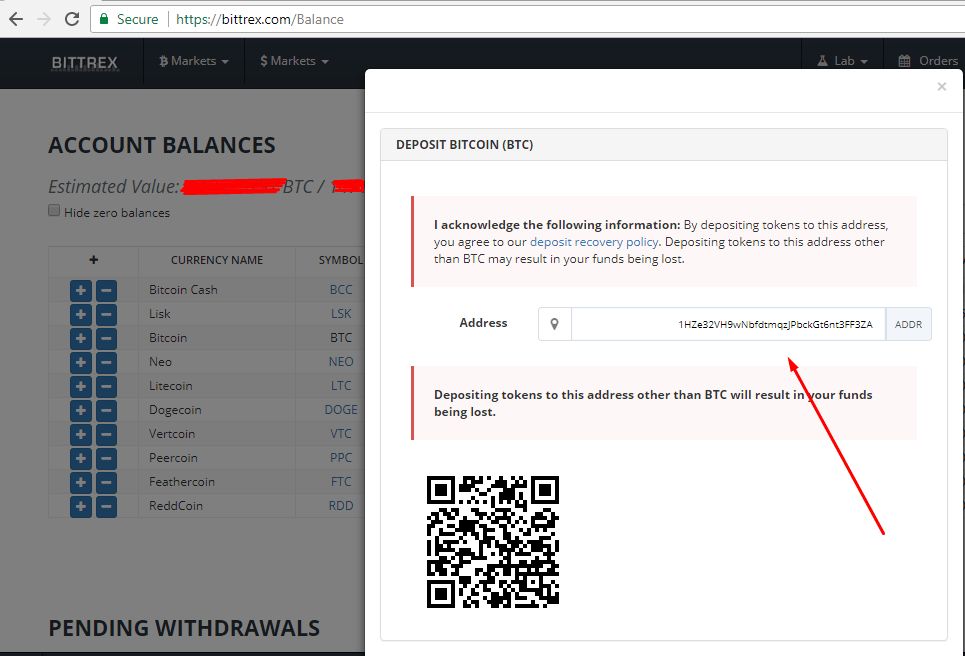Image resolution: width=965 pixels, height=656 pixels.
Task: Open the LSK symbol link
Action: pyautogui.click(x=341, y=314)
